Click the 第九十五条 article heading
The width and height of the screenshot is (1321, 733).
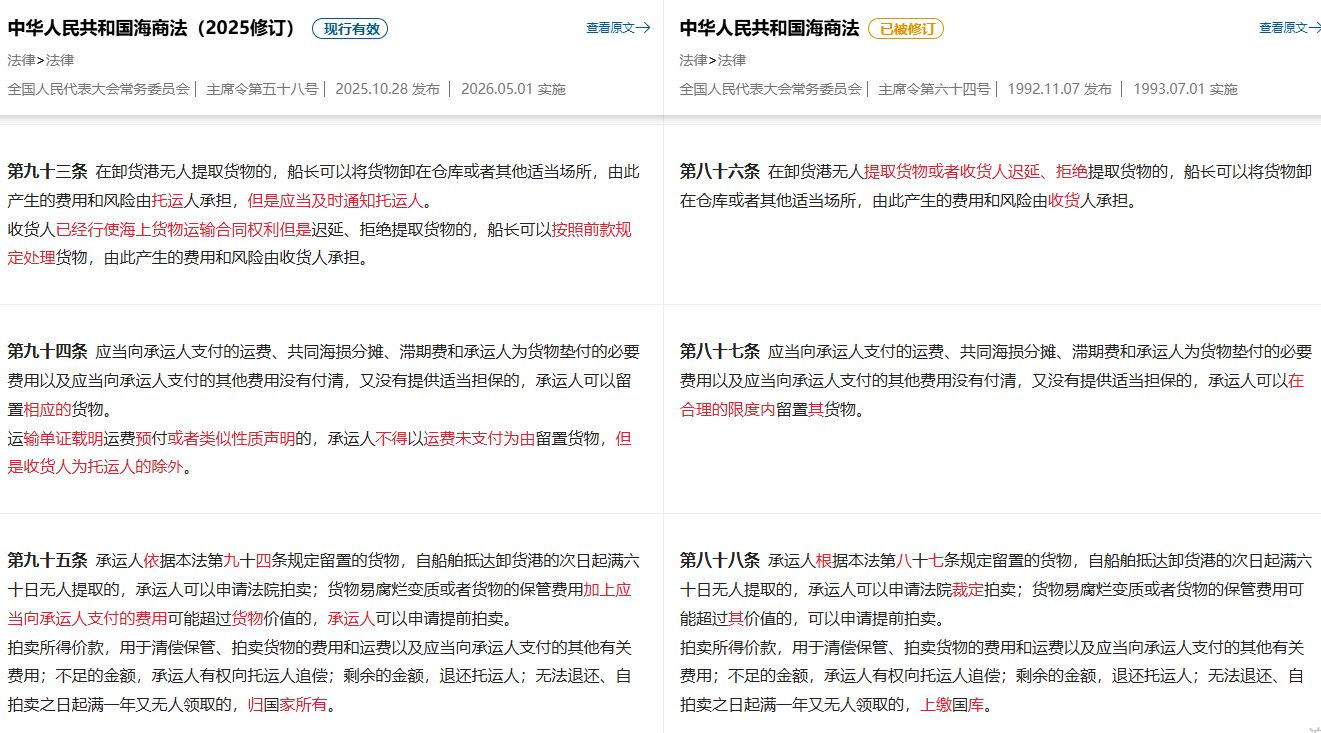click(47, 560)
